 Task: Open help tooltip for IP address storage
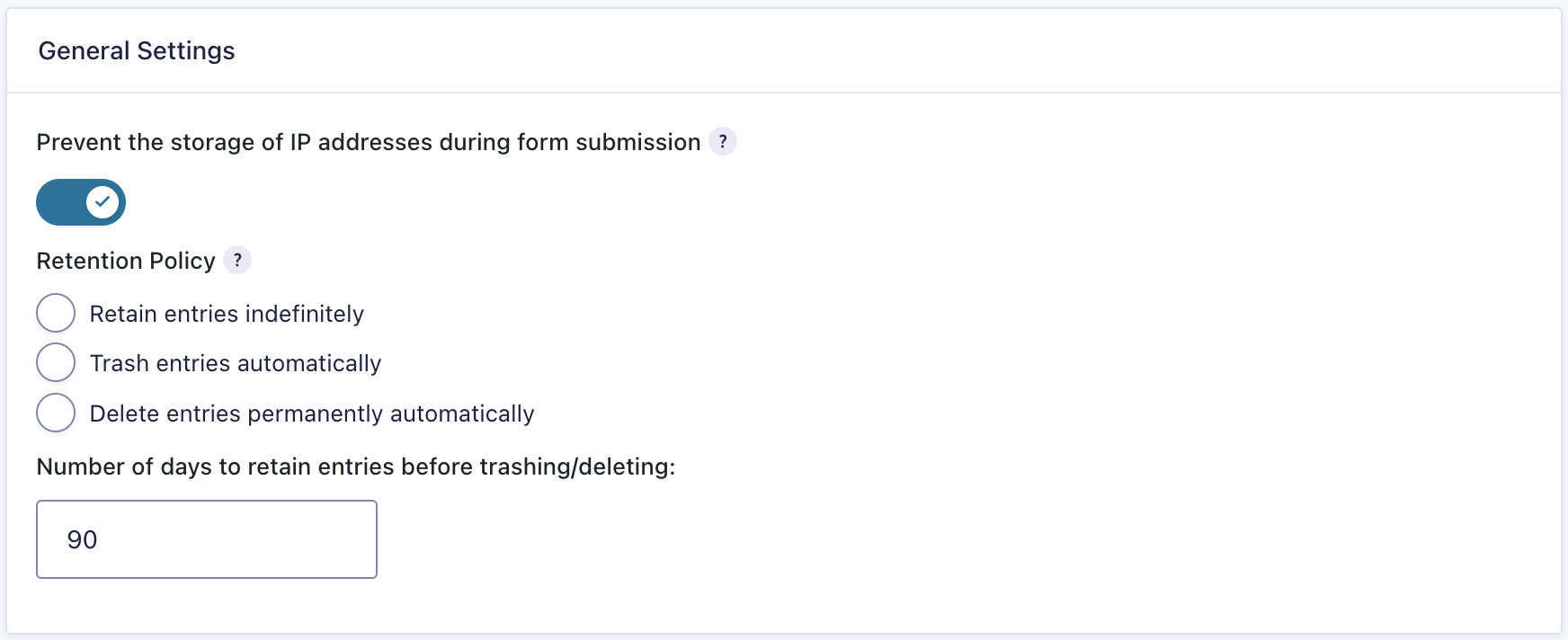point(722,142)
